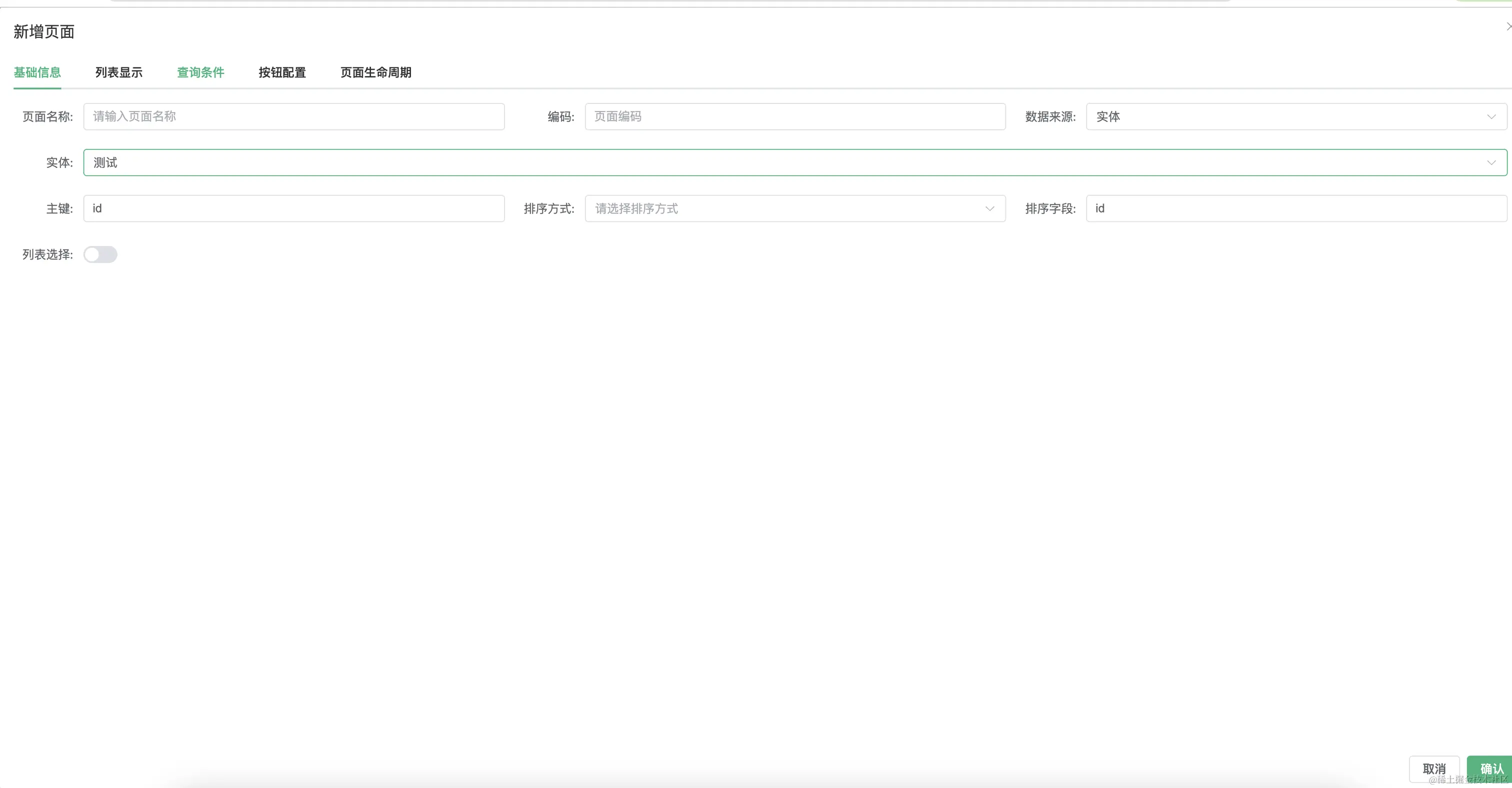Click the 新增页面 dialog title
1512x788 pixels.
pos(44,31)
